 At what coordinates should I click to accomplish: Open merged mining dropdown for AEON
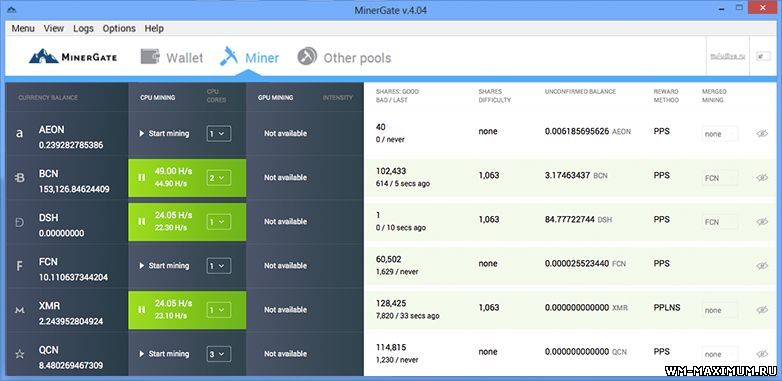720,134
